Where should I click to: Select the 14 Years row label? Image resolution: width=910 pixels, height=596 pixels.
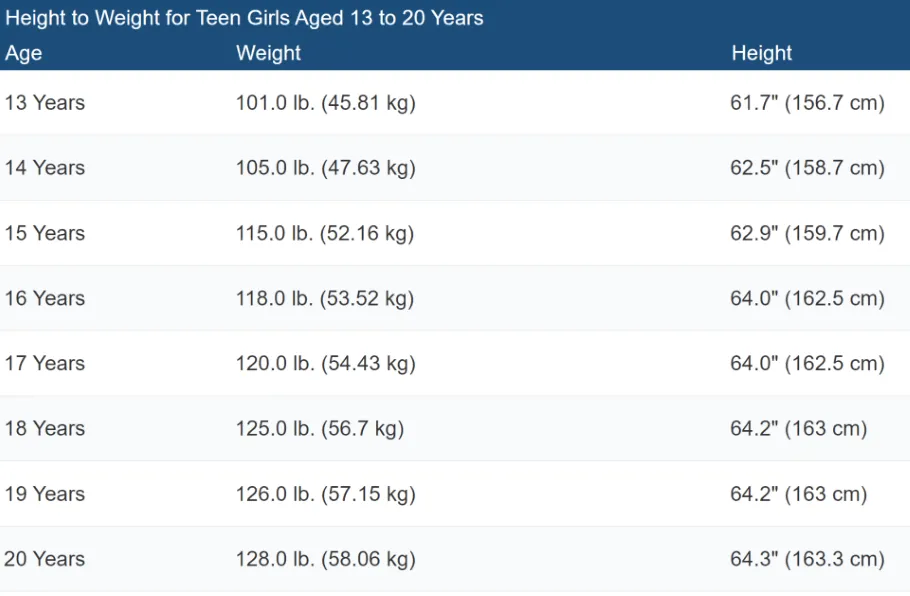45,168
